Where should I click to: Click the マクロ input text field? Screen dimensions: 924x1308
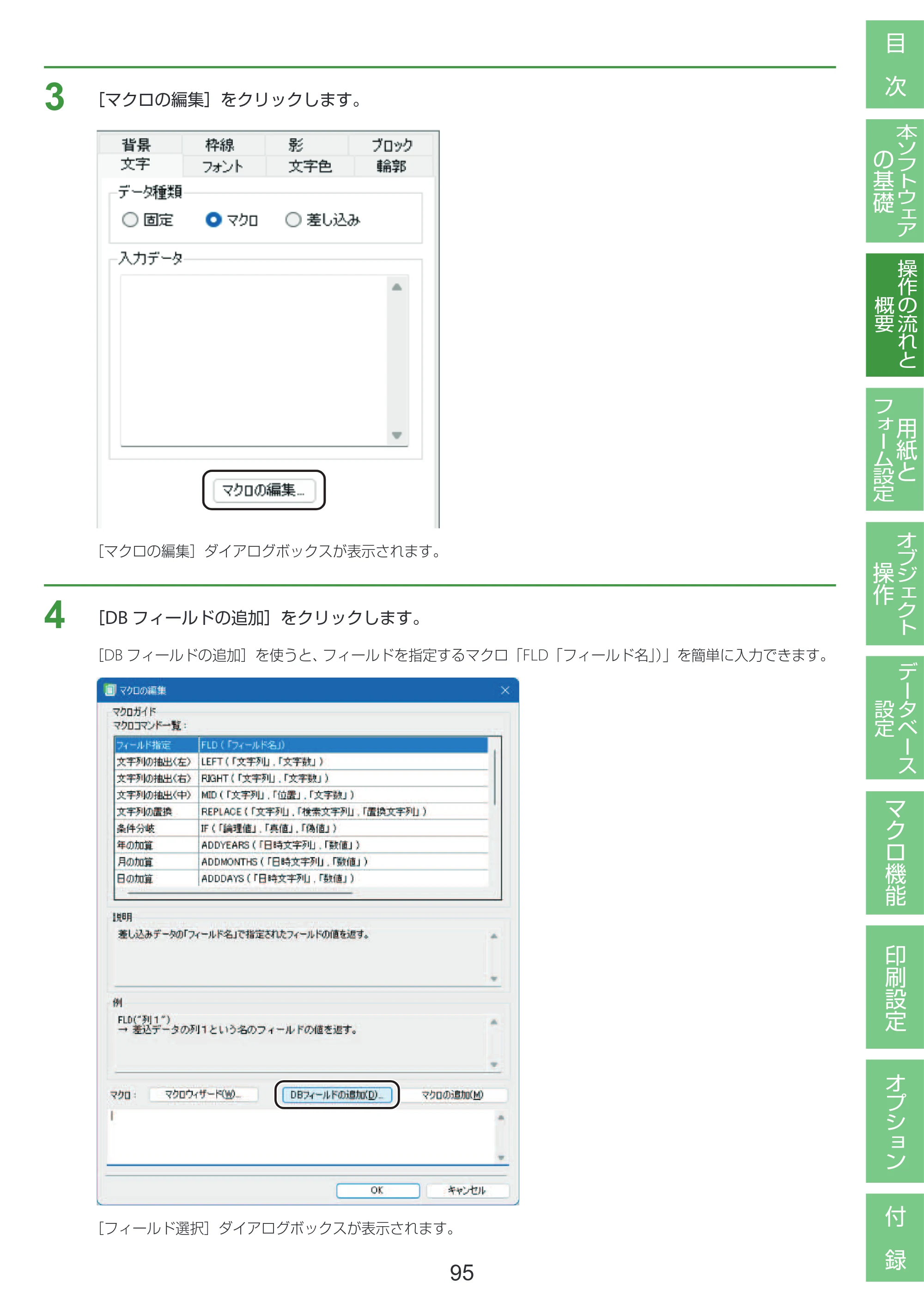point(301,1137)
